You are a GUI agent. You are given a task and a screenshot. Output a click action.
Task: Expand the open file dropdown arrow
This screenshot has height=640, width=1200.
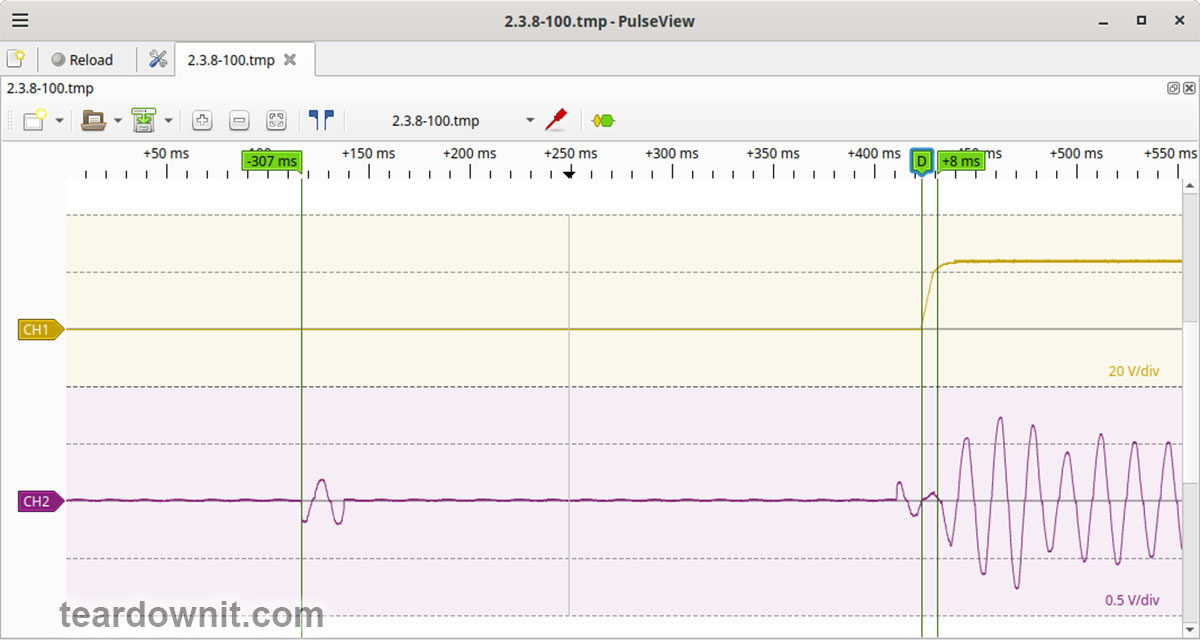(118, 121)
